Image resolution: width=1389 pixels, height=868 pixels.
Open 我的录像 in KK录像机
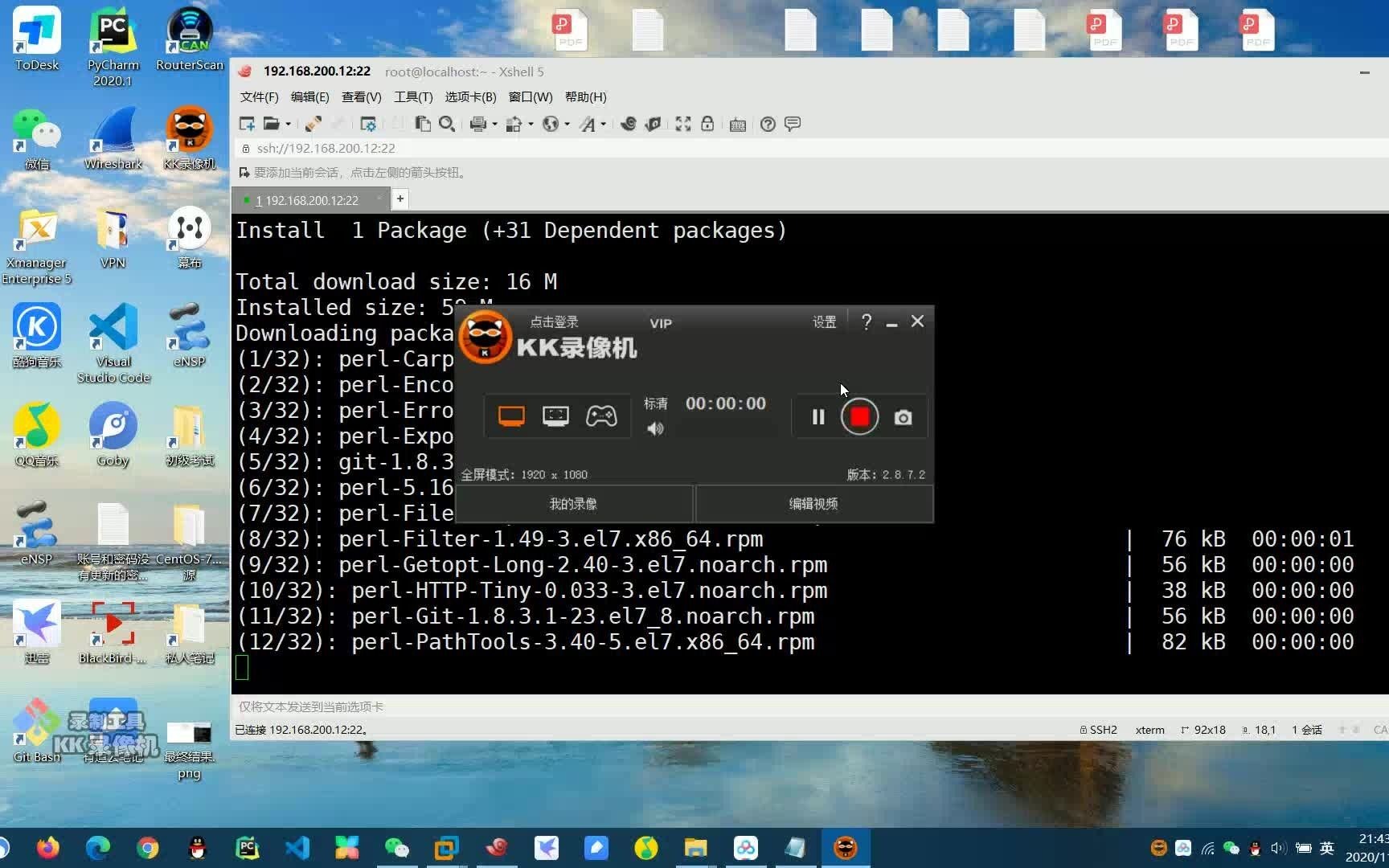point(573,504)
